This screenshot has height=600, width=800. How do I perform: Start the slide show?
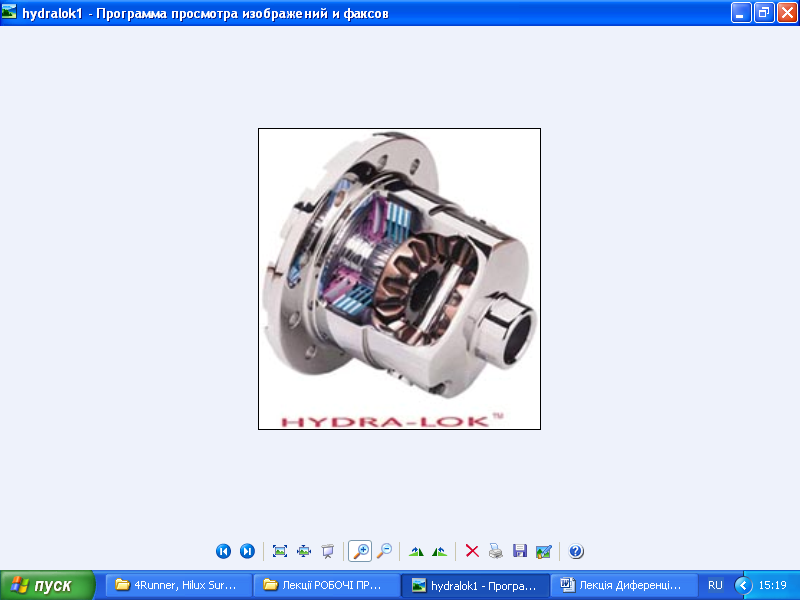(x=328, y=551)
